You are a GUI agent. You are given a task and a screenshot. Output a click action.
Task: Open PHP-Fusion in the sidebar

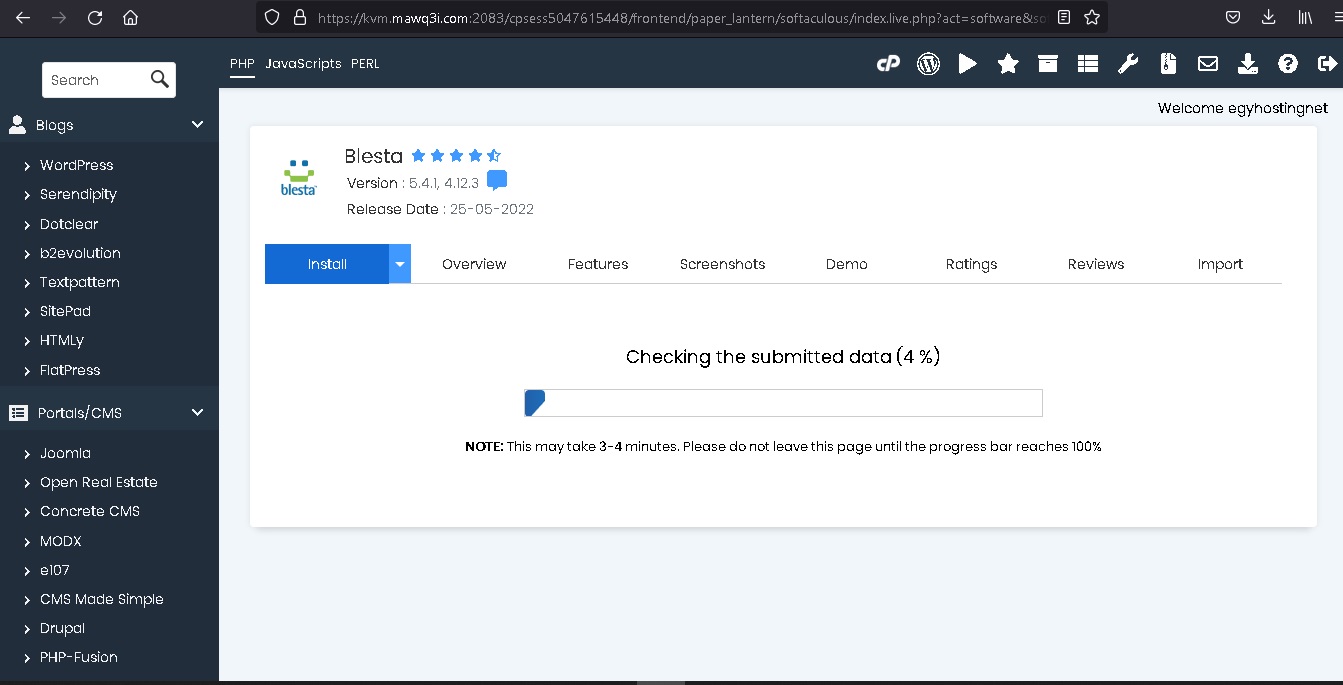click(79, 657)
